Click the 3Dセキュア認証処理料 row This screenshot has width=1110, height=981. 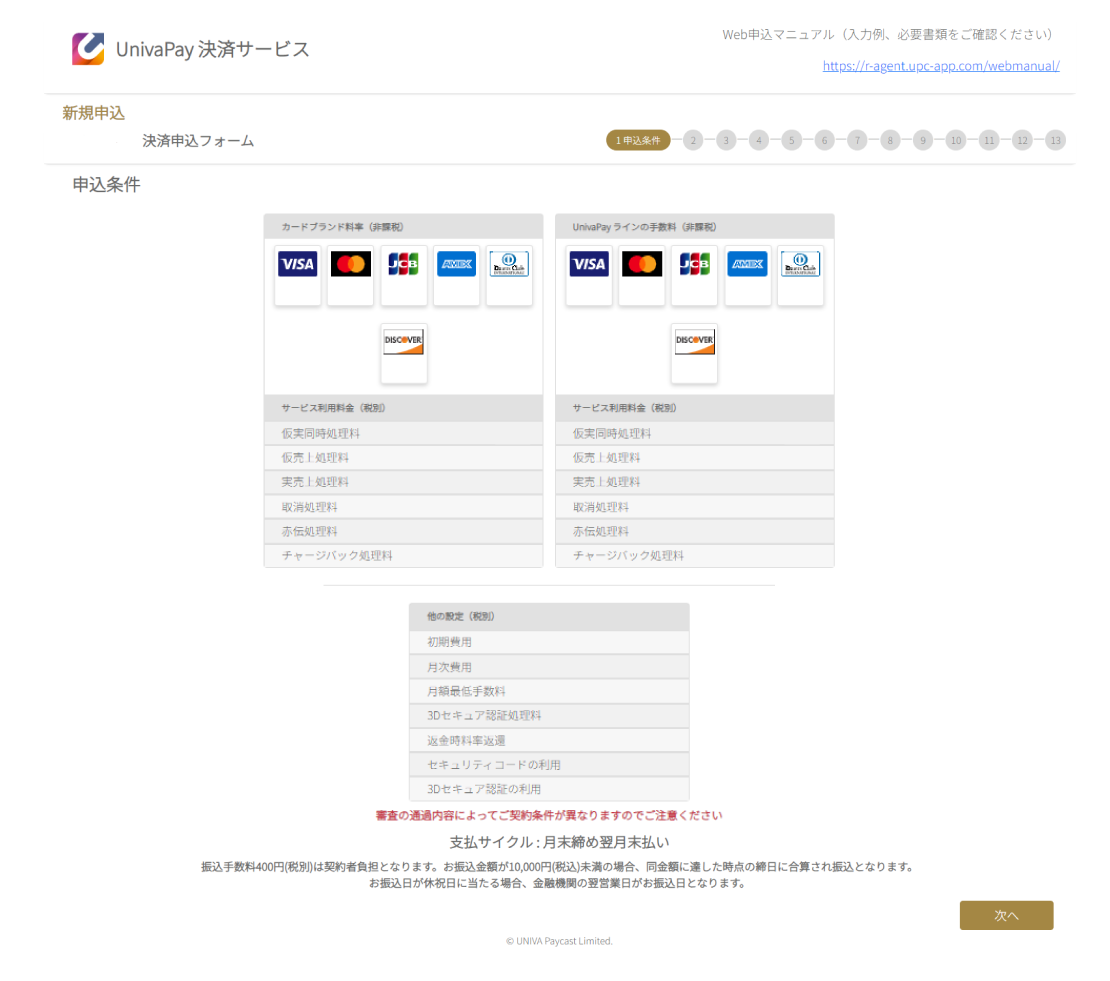tap(549, 716)
